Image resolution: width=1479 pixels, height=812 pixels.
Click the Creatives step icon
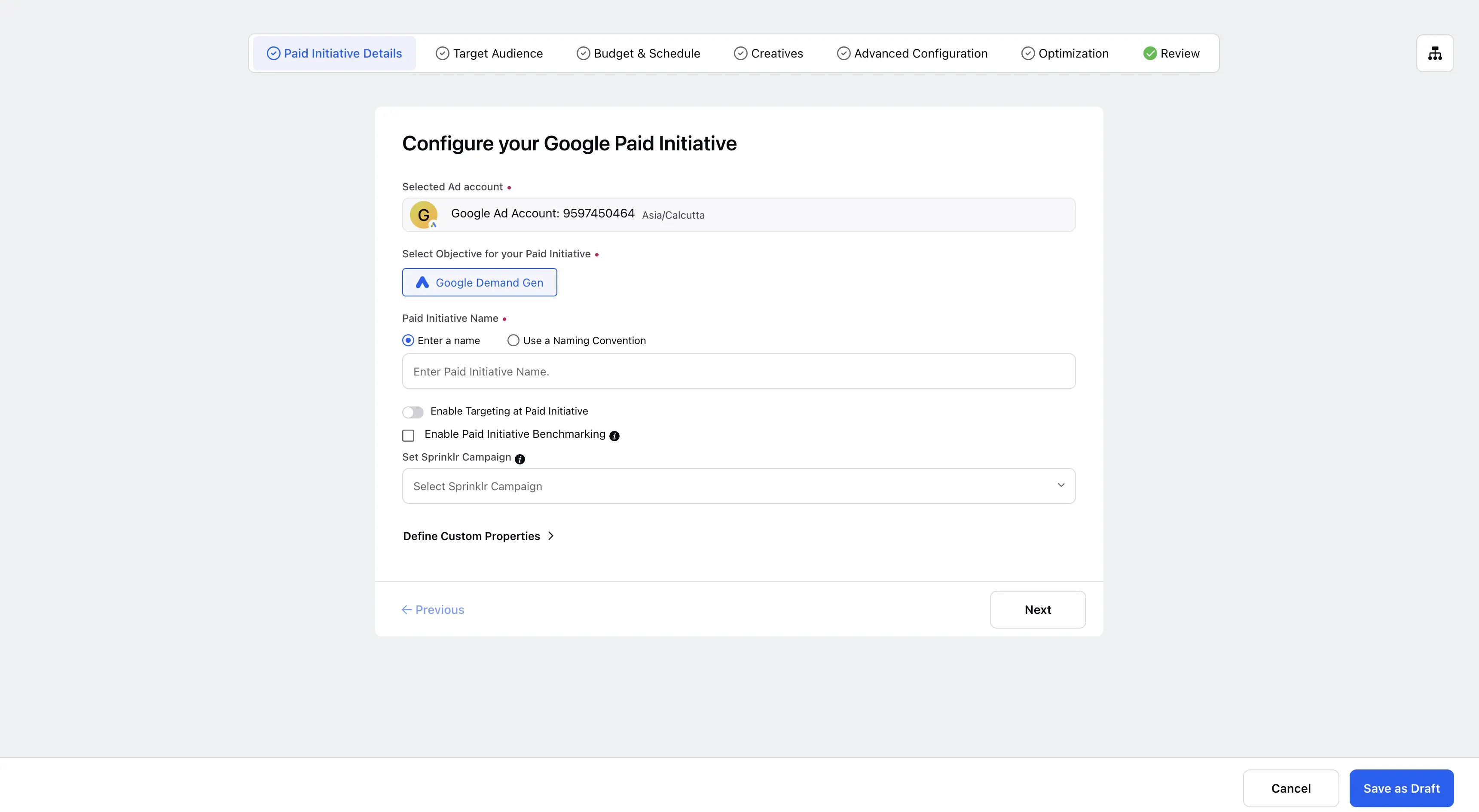[740, 53]
